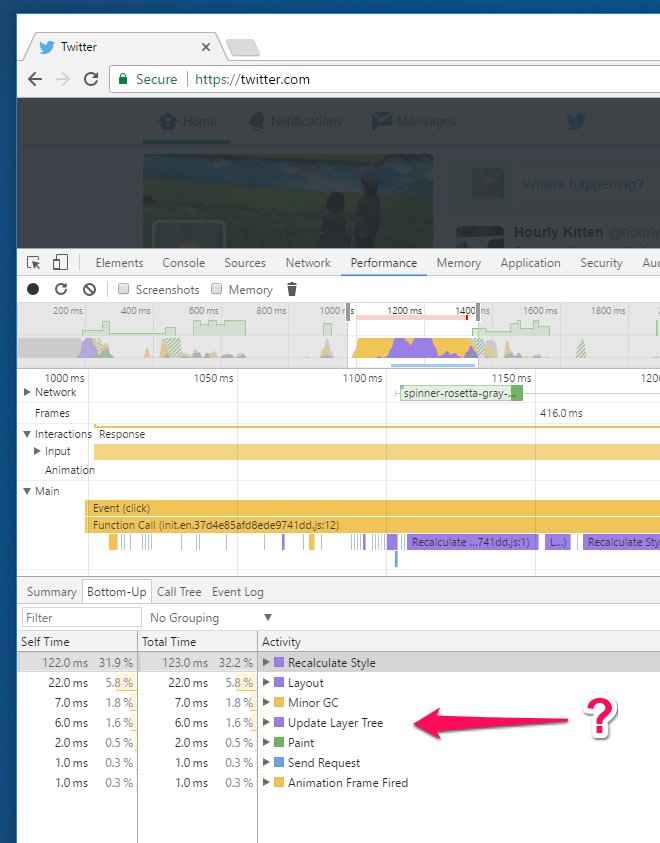Reload page and record performance
Viewport: 660px width, 843px height.
coord(61,289)
